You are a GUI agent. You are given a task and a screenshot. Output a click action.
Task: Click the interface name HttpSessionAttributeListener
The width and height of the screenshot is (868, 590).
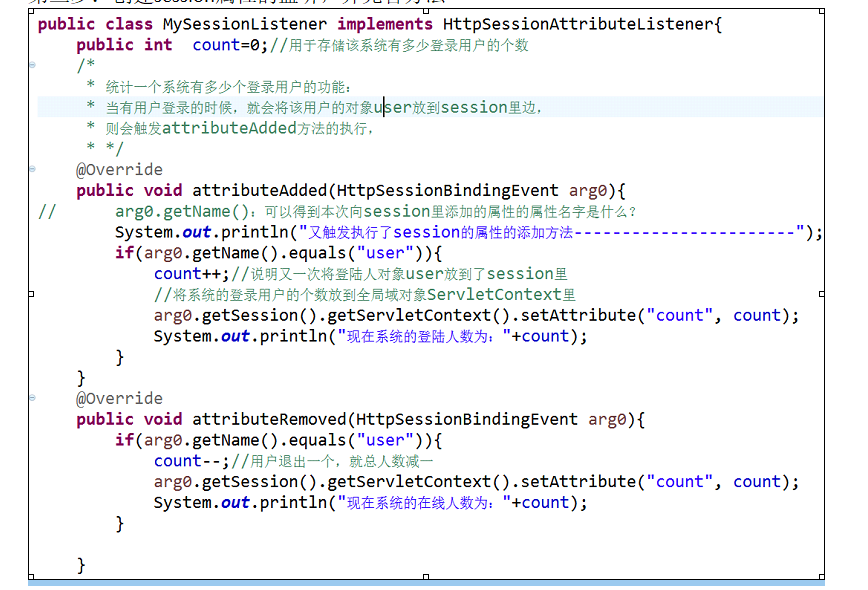tap(578, 24)
